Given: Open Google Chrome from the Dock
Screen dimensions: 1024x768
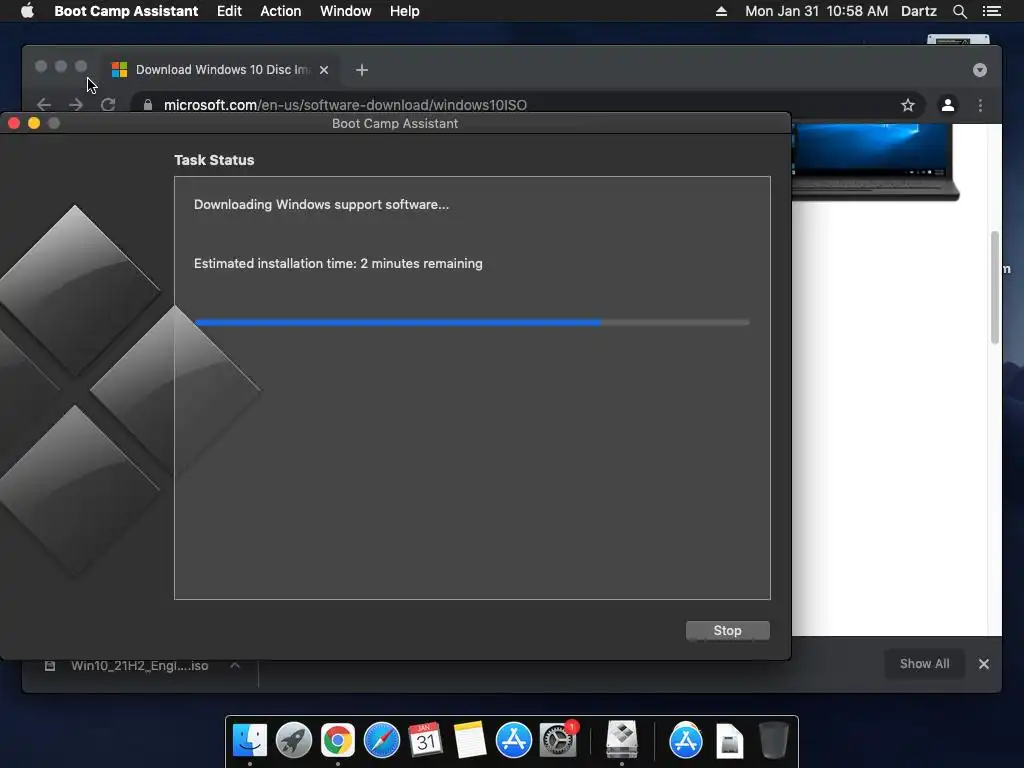Looking at the screenshot, I should click(338, 740).
